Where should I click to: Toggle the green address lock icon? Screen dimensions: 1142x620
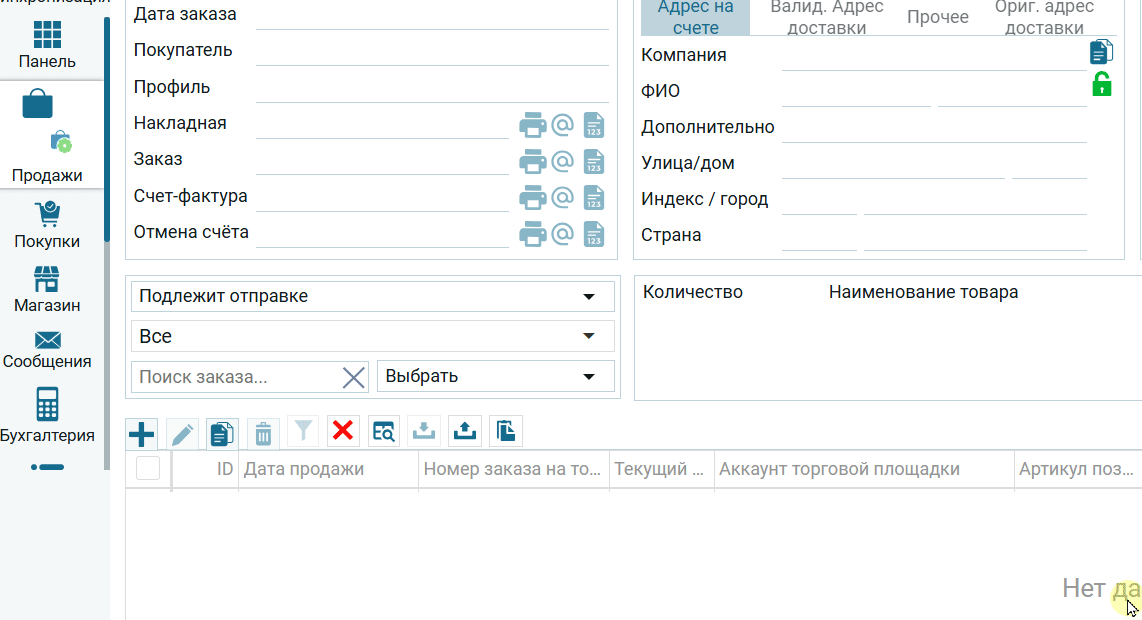[x=1101, y=85]
